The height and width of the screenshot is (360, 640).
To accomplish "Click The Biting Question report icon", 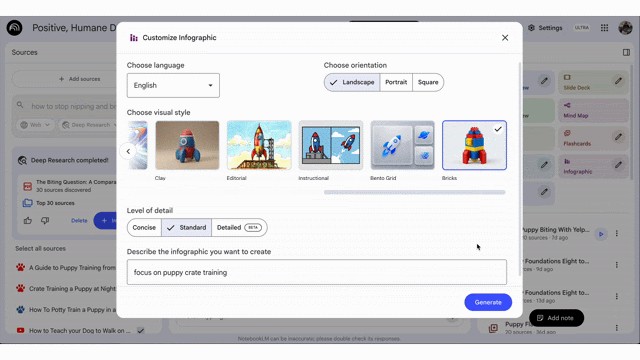I will [27, 186].
